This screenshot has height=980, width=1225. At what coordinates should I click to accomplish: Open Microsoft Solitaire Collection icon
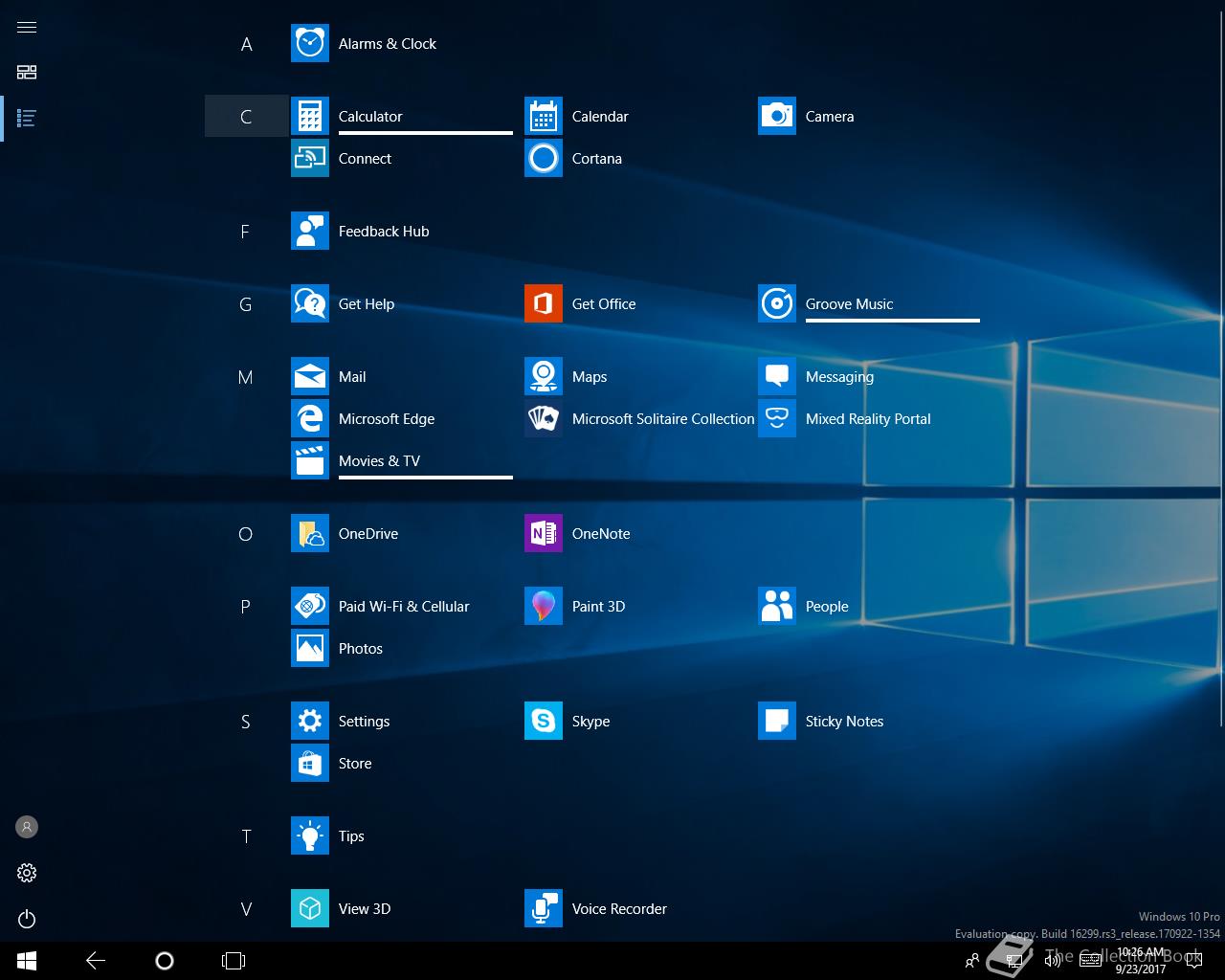coord(544,418)
